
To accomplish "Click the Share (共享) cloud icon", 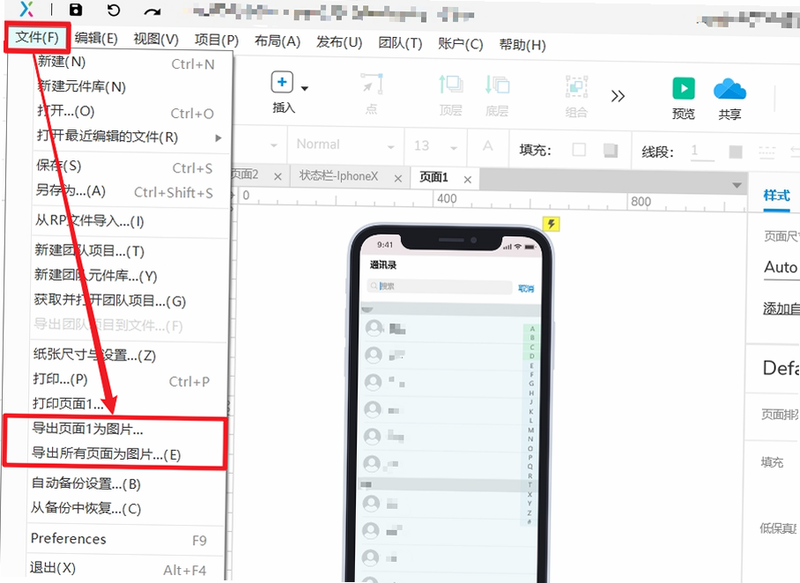I will [x=730, y=89].
